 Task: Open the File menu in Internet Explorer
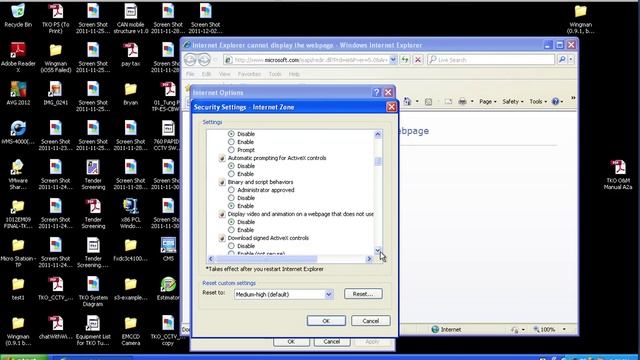(190, 74)
